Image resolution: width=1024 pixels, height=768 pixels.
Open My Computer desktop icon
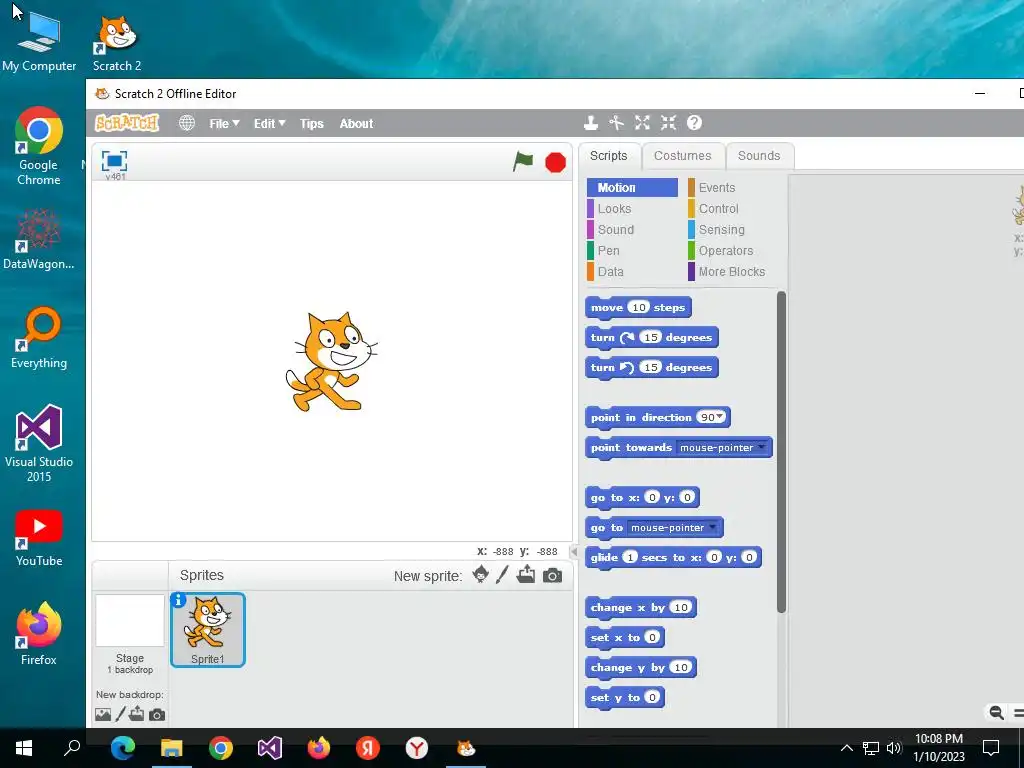(x=39, y=42)
